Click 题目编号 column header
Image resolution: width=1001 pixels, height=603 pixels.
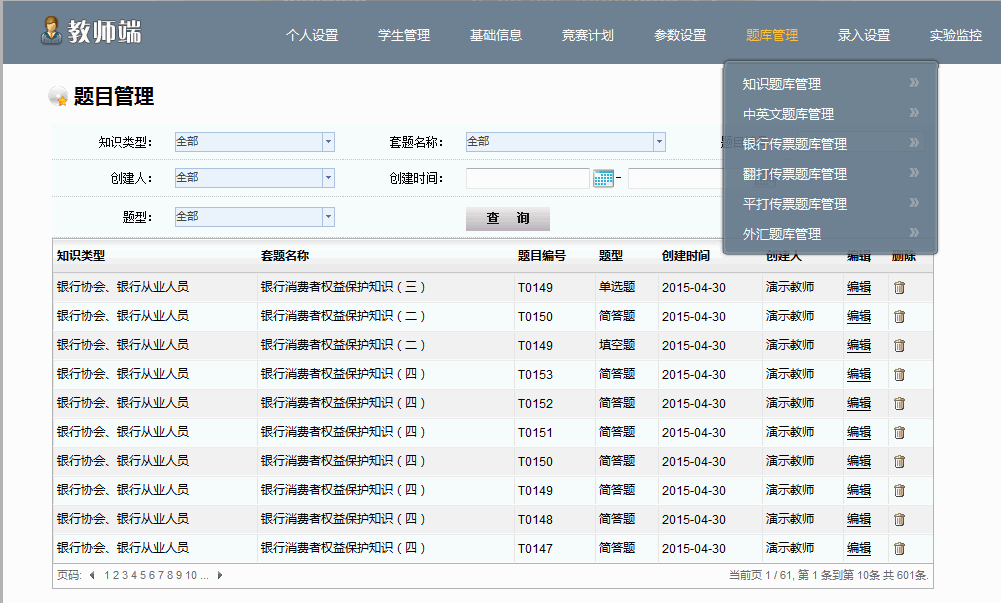pos(541,256)
